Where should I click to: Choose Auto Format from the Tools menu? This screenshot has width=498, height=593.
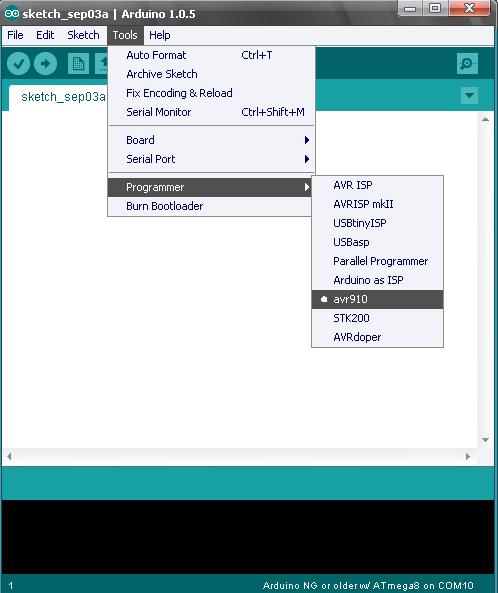(211, 55)
